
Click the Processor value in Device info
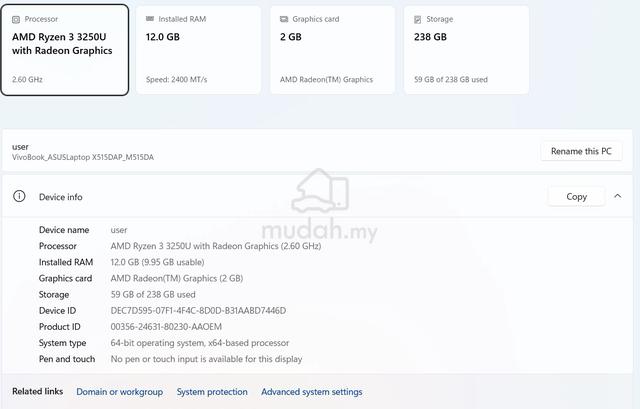click(216, 246)
